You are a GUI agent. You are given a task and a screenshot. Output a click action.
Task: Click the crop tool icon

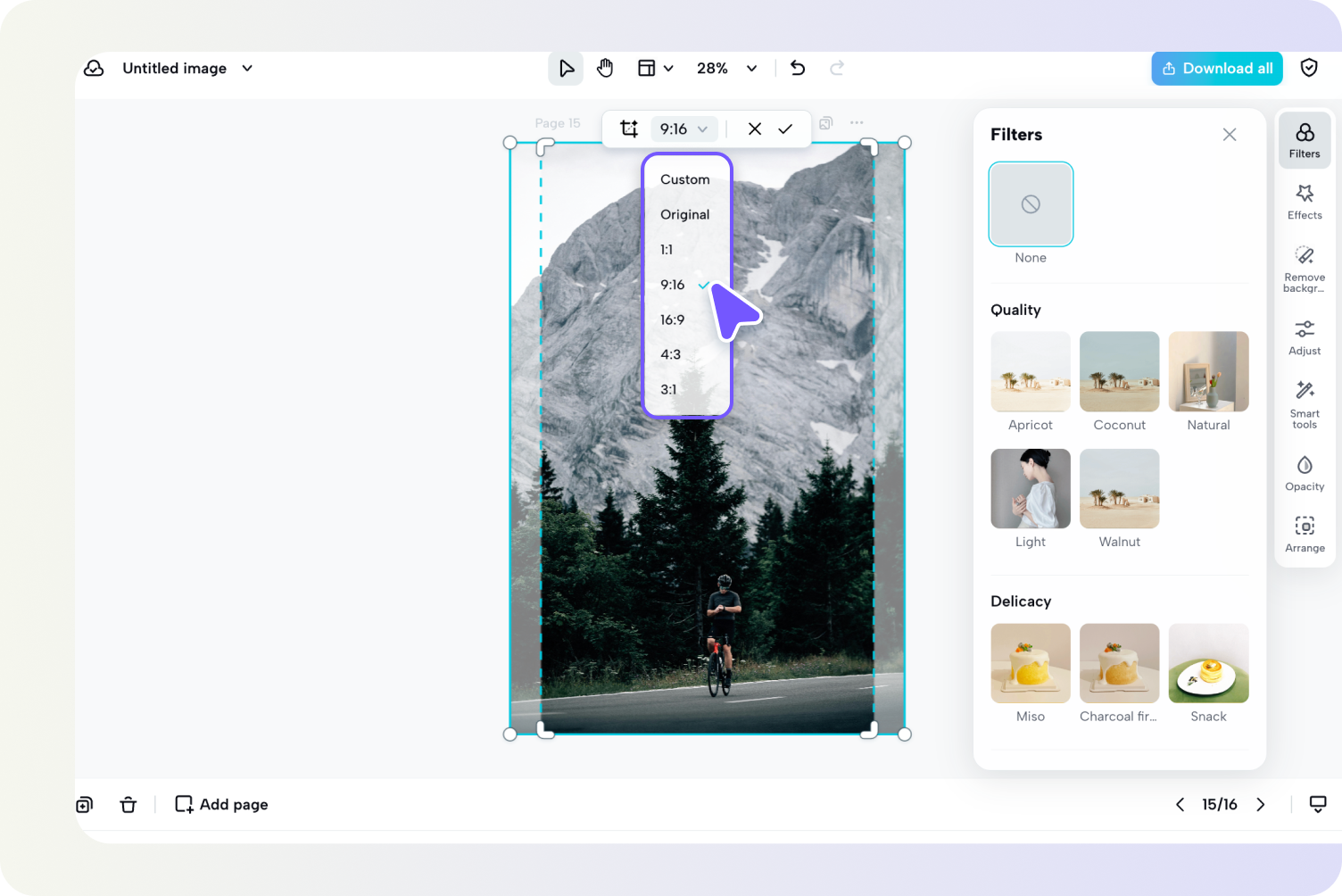click(629, 129)
